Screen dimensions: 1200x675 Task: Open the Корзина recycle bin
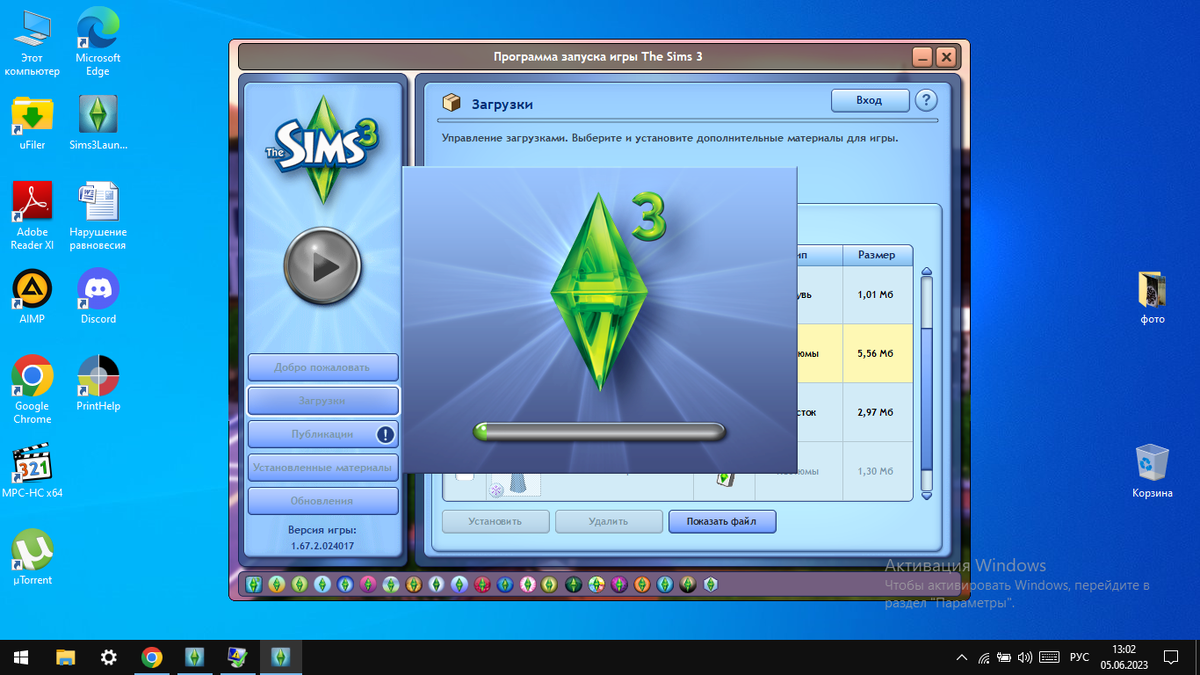(x=1152, y=472)
